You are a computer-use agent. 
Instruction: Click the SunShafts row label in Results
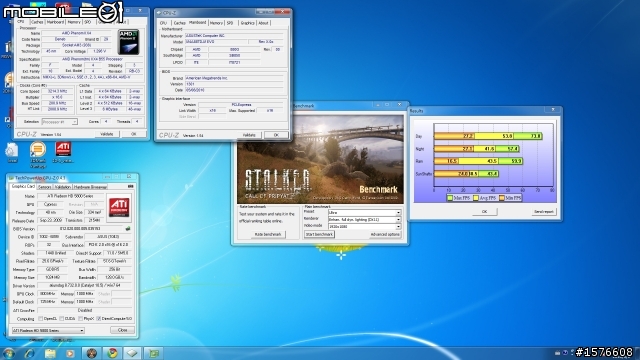coord(423,174)
